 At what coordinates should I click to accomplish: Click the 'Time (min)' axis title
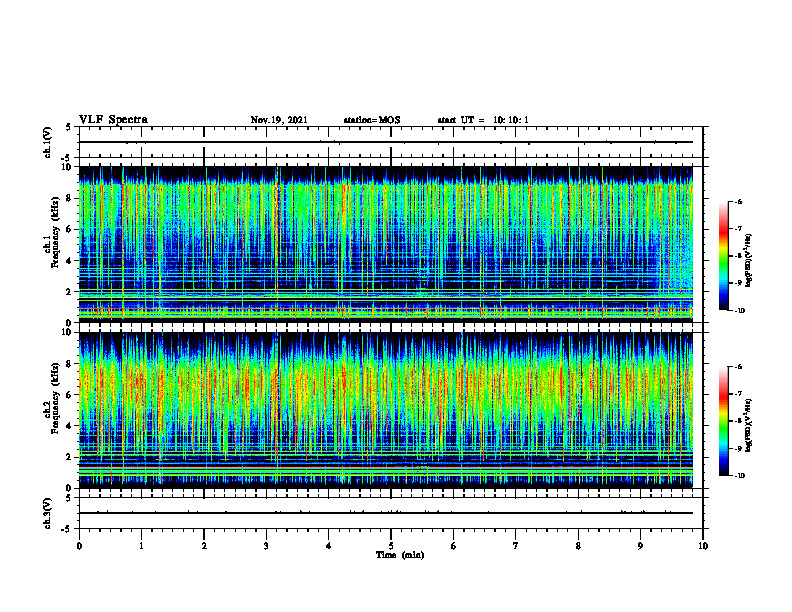pos(400,555)
